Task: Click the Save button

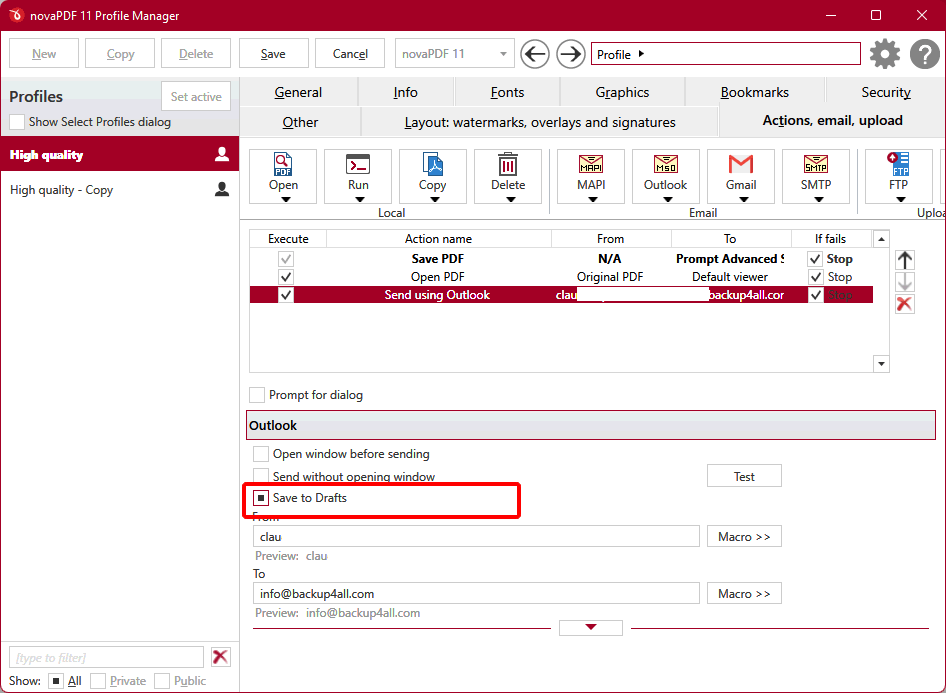Action: (273, 54)
